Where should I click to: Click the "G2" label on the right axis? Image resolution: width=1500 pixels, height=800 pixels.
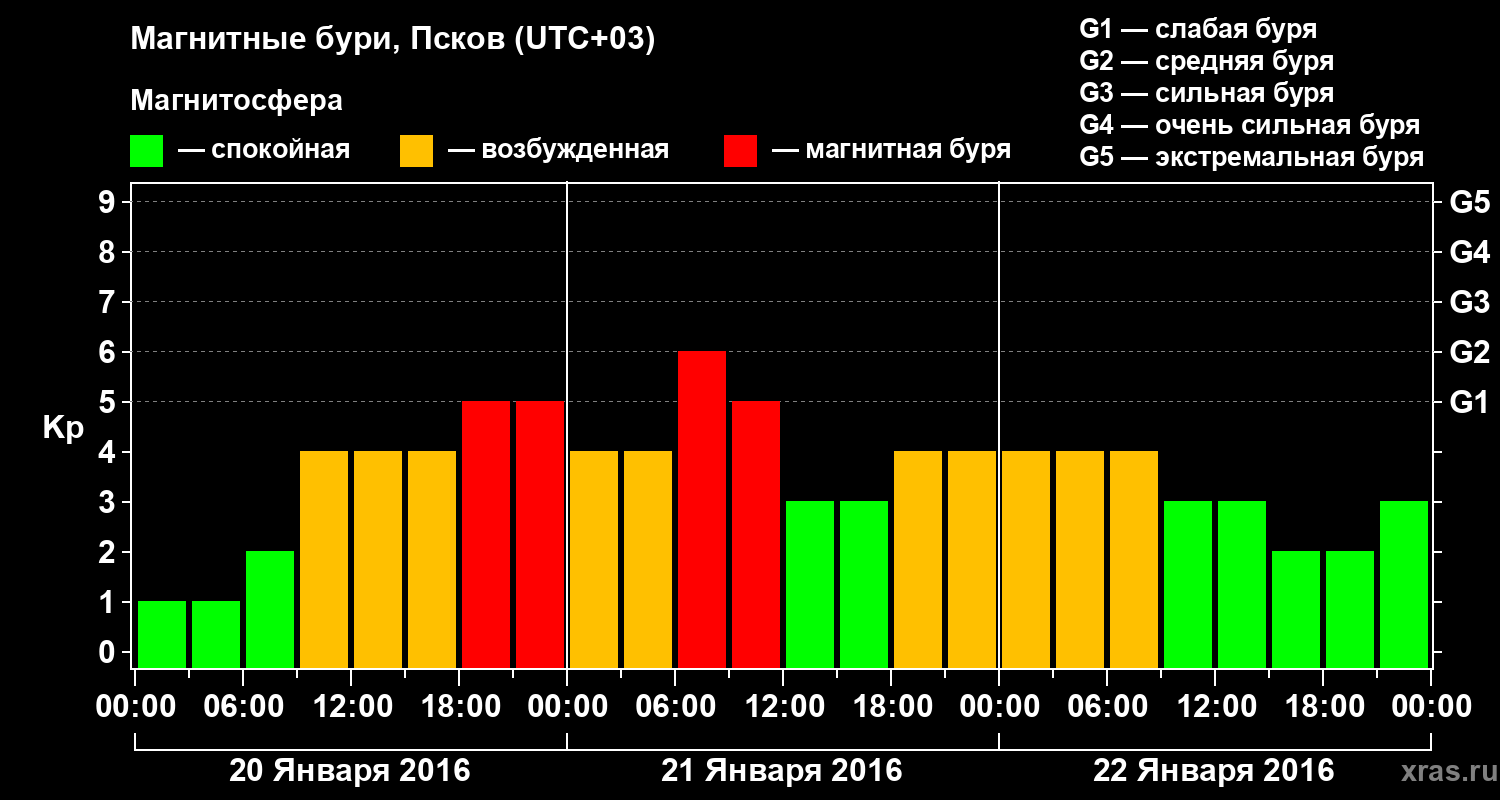pos(1469,352)
